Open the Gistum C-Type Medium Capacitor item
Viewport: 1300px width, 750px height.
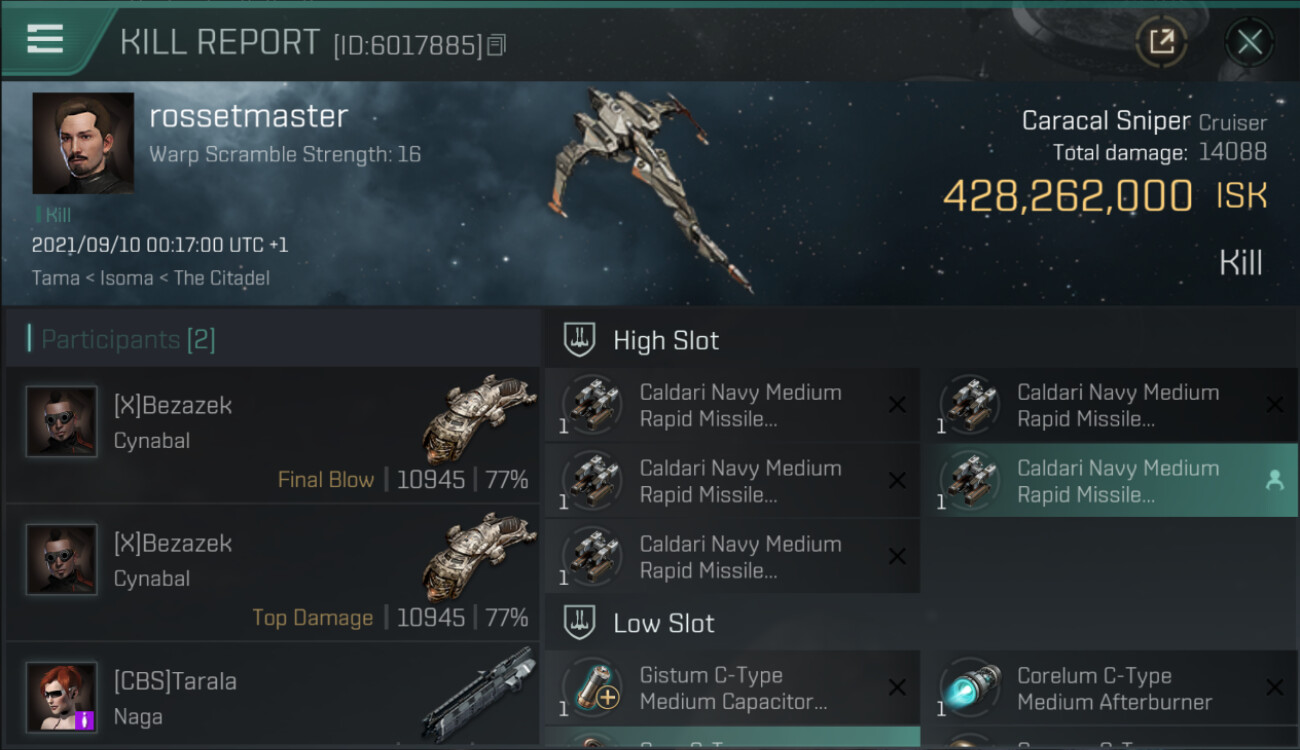pyautogui.click(x=732, y=688)
